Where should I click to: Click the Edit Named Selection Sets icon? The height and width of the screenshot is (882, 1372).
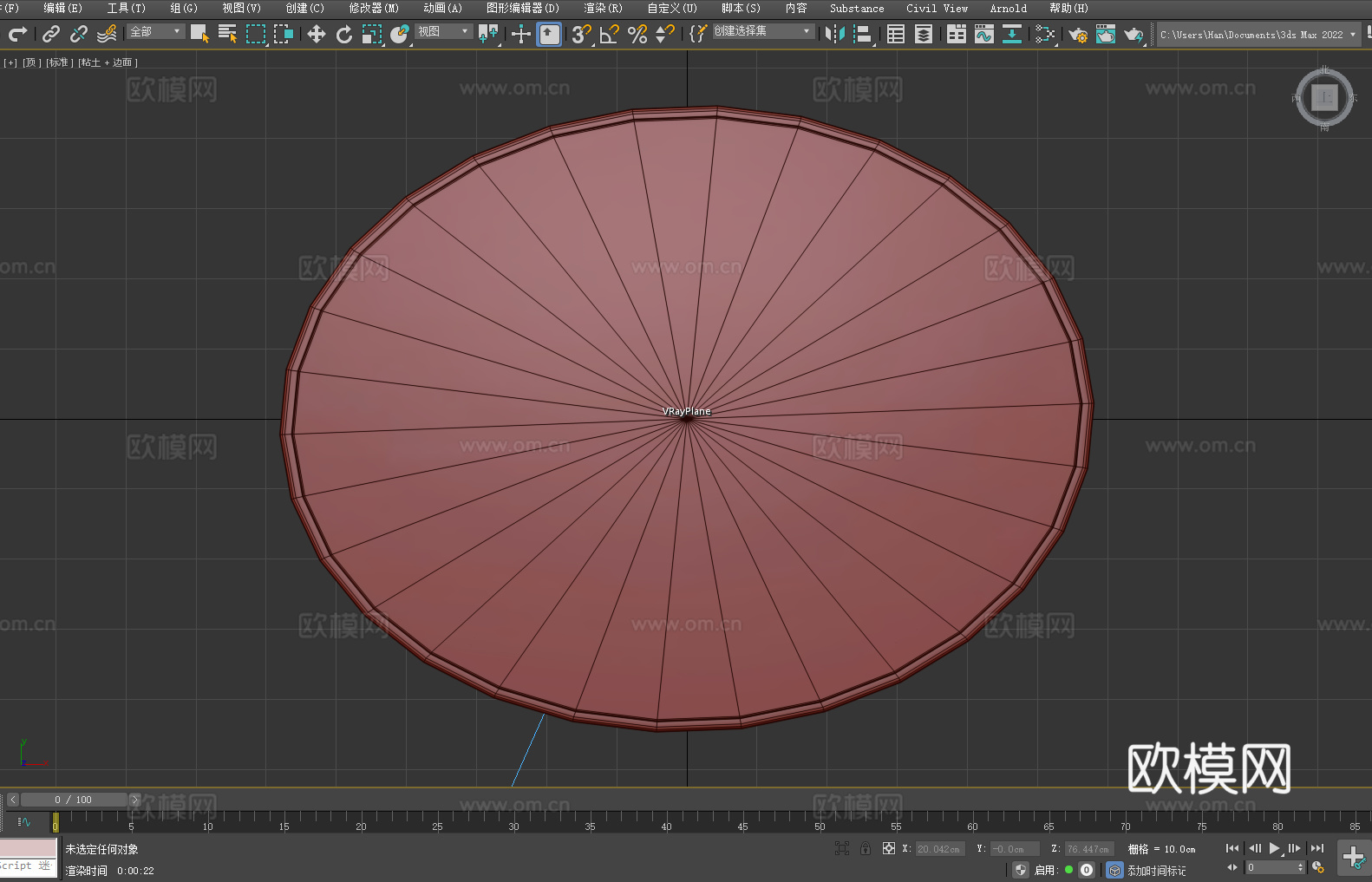(697, 34)
